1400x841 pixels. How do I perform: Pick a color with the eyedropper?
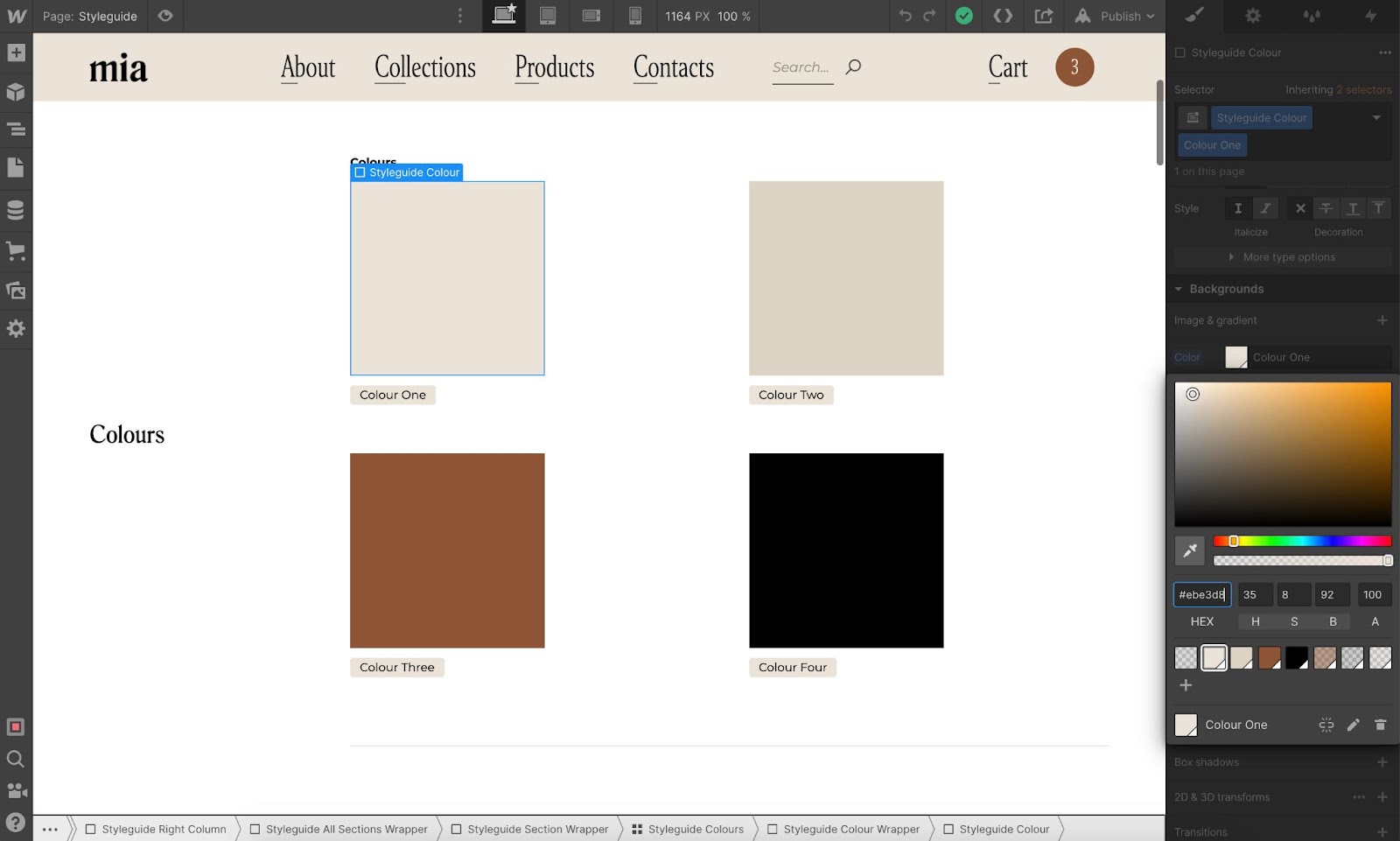click(1189, 550)
